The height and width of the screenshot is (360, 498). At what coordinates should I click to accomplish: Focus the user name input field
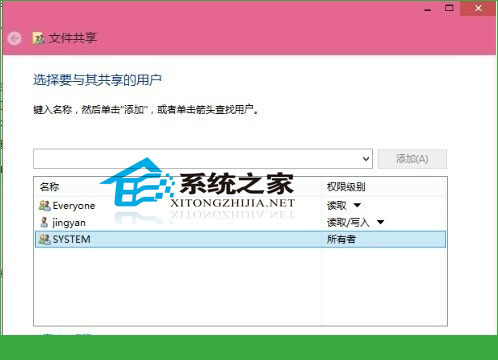[x=197, y=159]
